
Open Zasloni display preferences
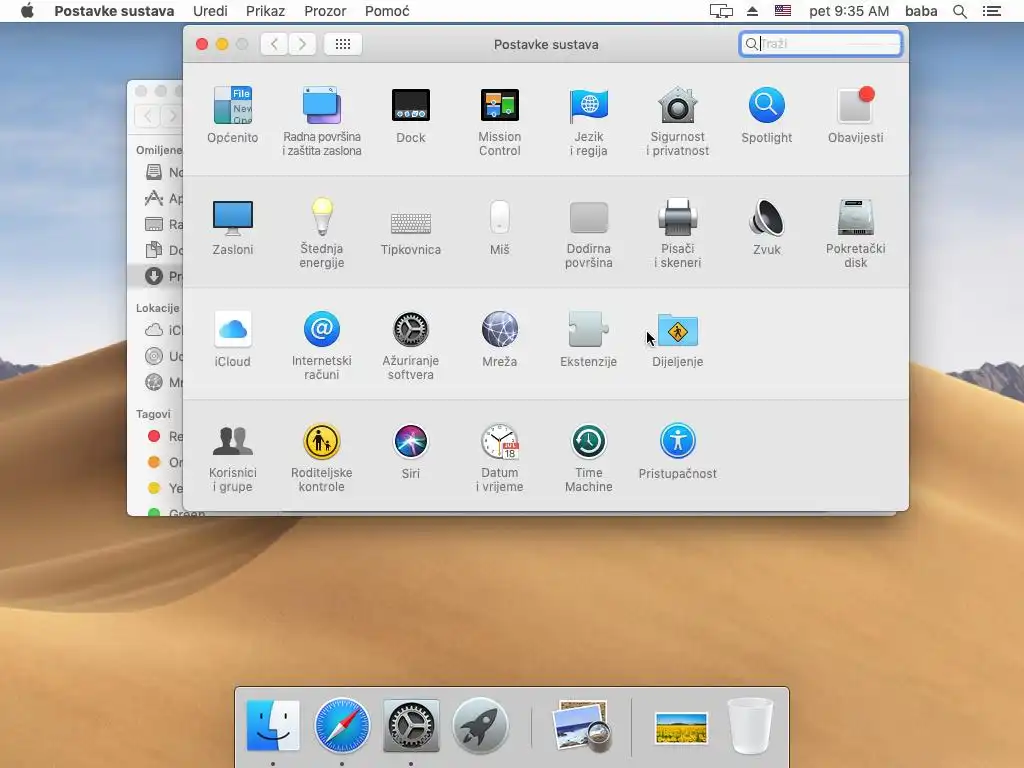[232, 227]
